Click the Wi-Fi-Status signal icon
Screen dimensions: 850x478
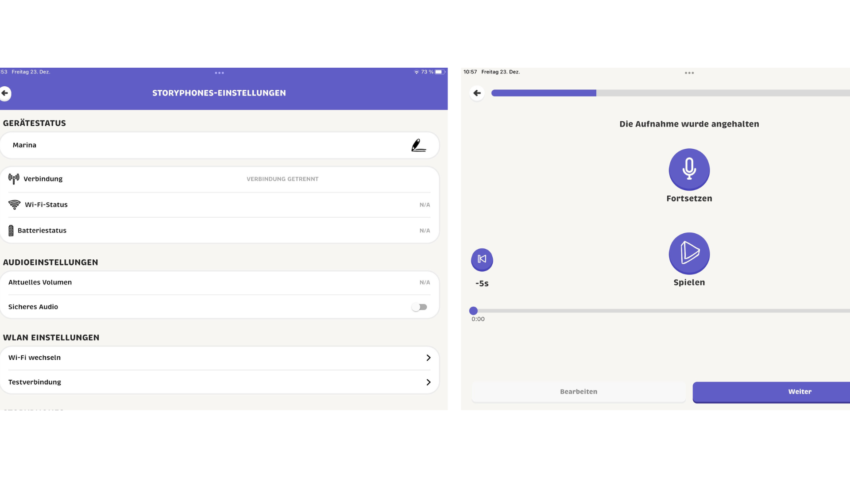[x=14, y=204]
